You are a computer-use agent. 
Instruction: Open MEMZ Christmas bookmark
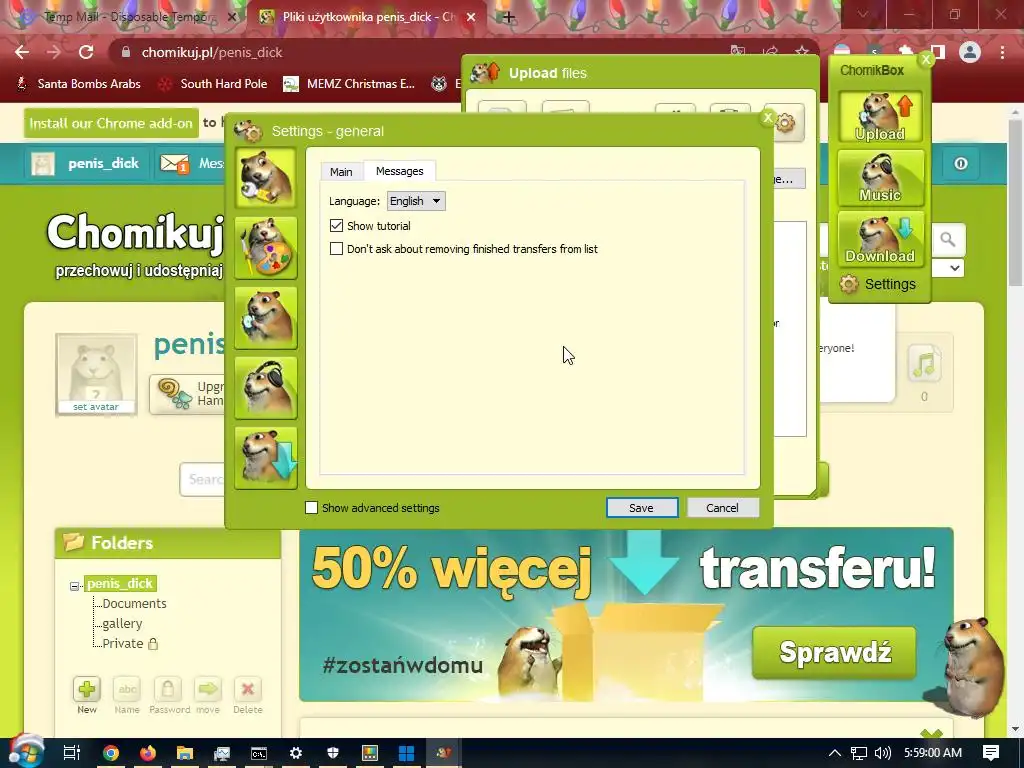click(x=350, y=84)
